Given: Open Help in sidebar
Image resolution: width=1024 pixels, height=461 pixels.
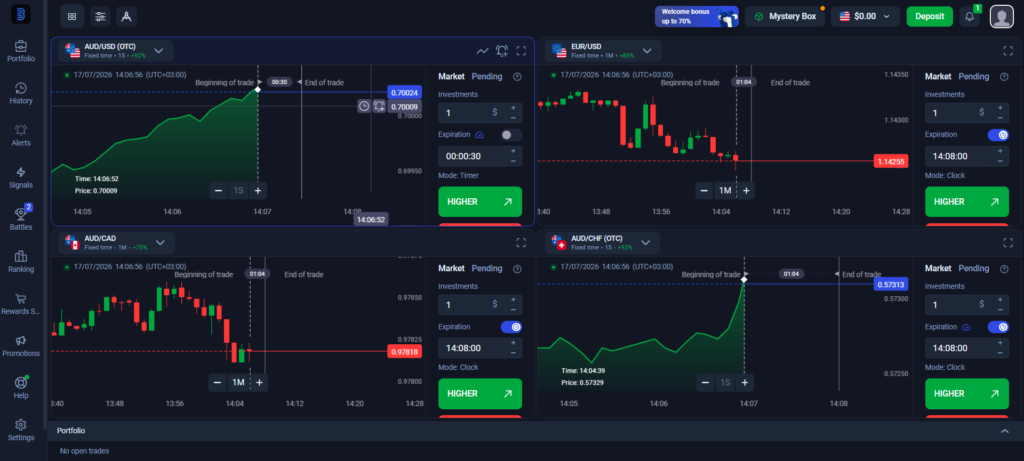Looking at the screenshot, I should (x=21, y=388).
